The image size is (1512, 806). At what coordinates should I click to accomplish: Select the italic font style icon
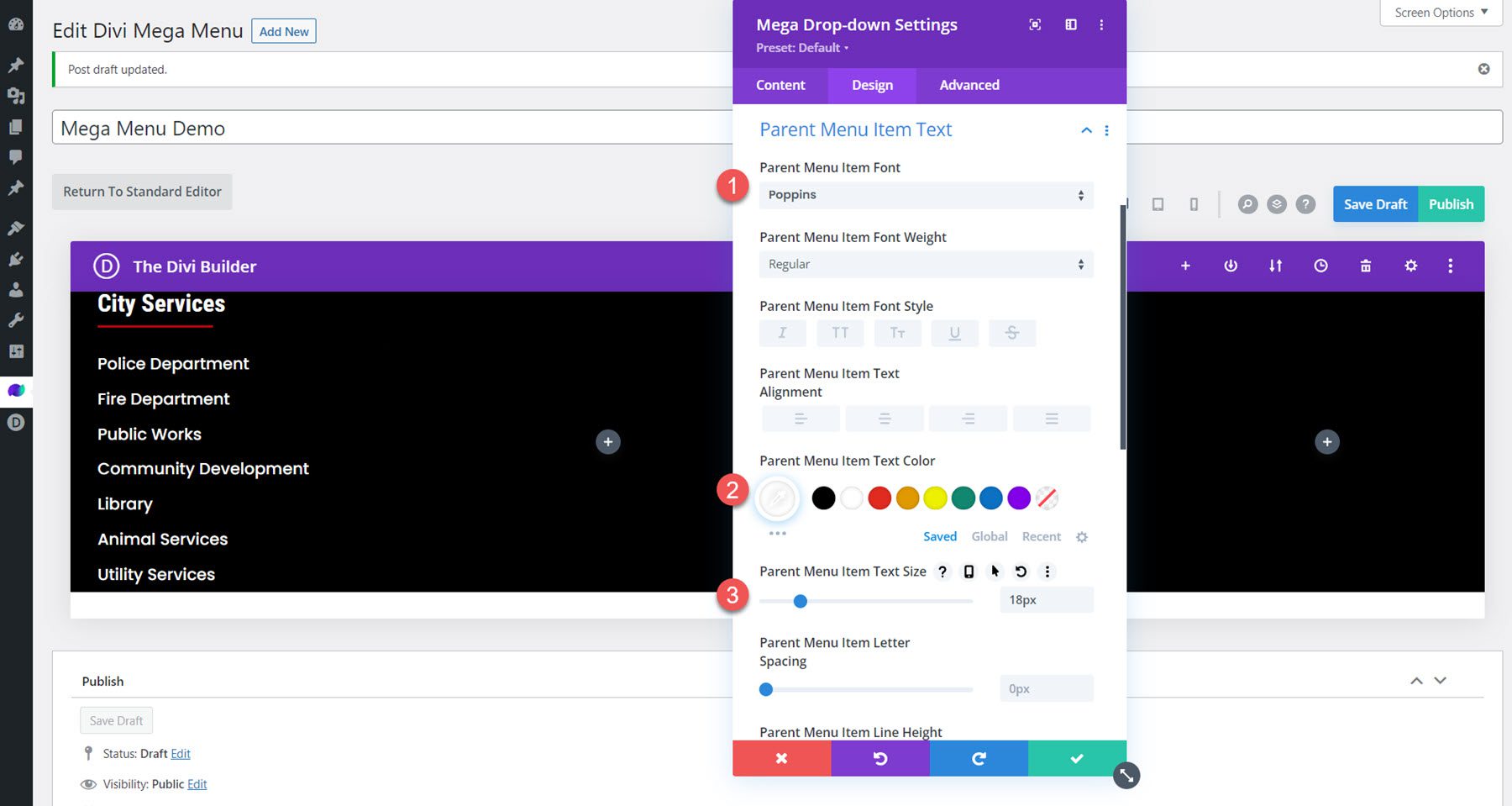pyautogui.click(x=782, y=333)
